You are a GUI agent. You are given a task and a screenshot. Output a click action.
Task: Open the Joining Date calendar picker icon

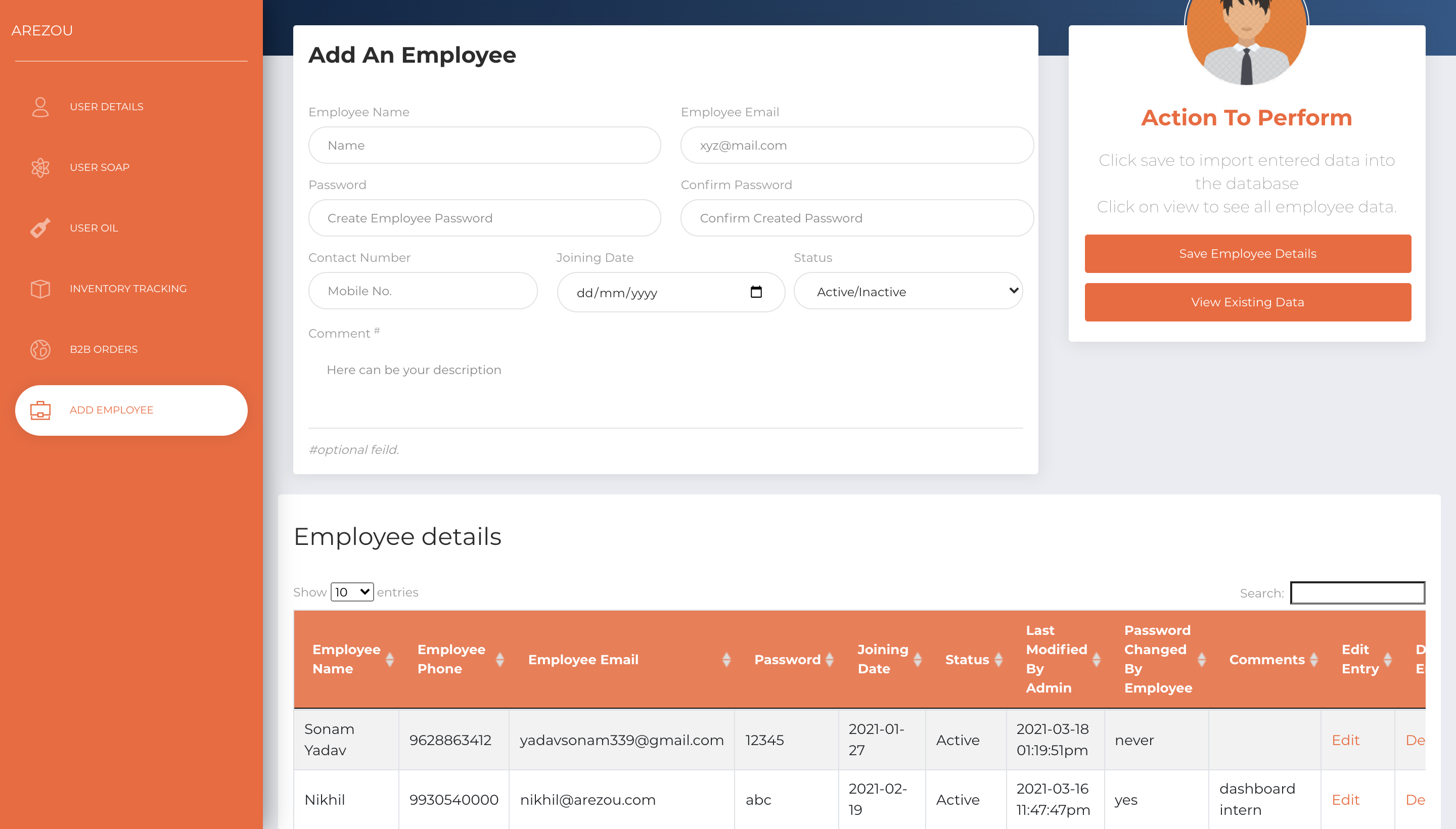tap(756, 292)
